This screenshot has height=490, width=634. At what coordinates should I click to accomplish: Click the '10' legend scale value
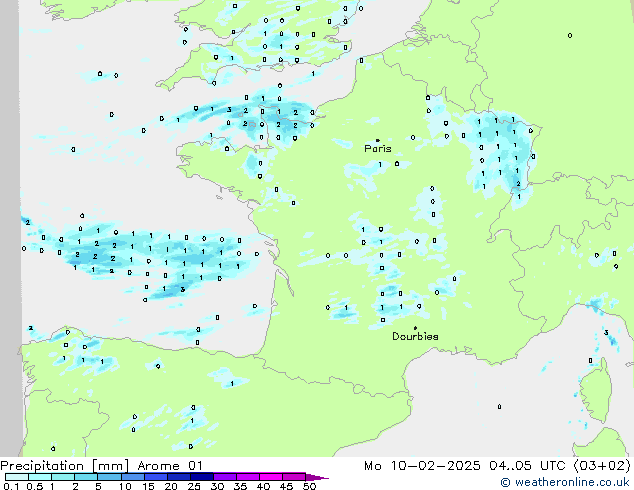coord(125,486)
